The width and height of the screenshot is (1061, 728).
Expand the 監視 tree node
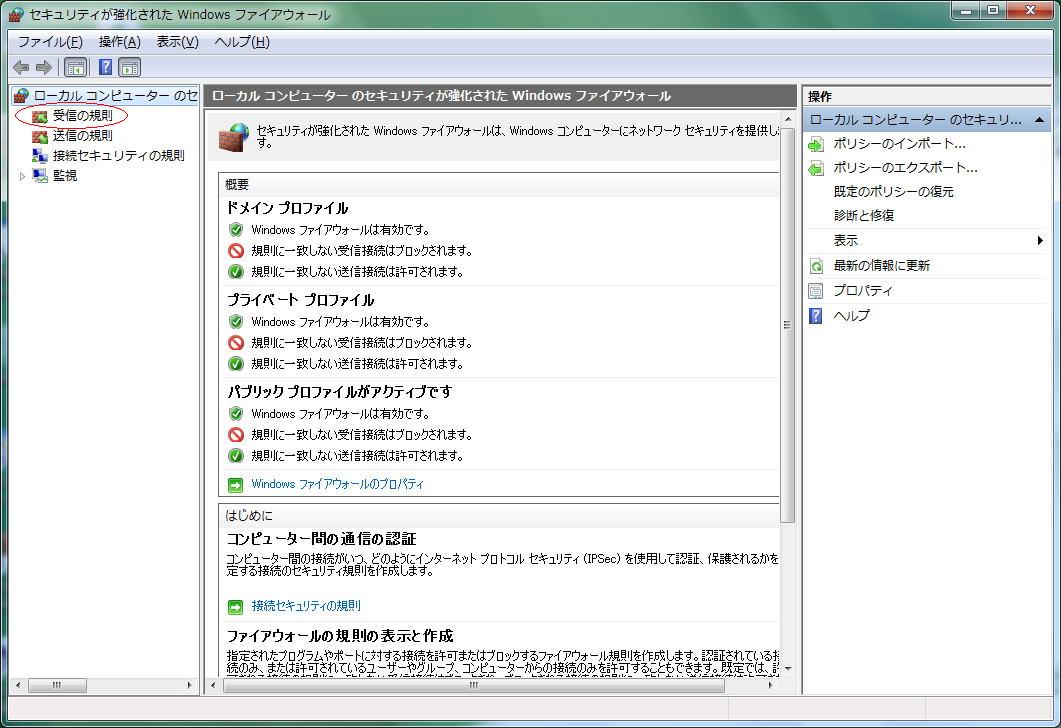tap(23, 176)
